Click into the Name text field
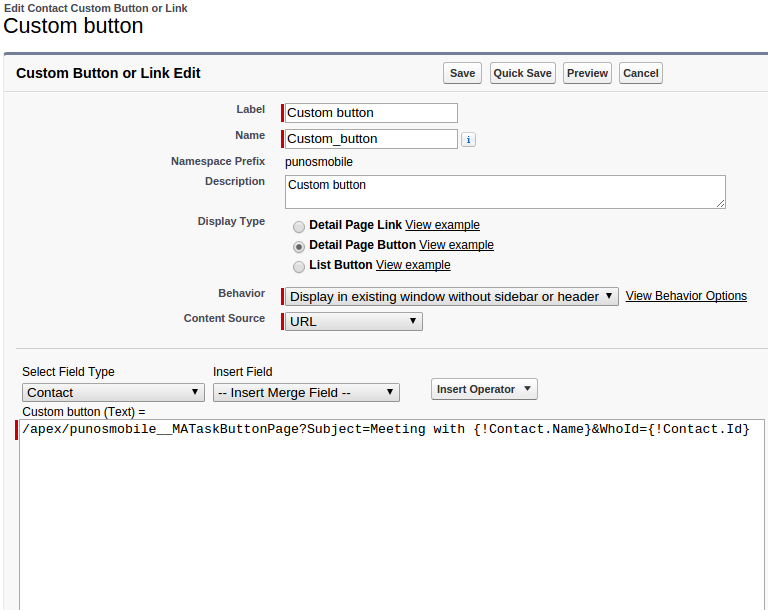The height and width of the screenshot is (610, 768). (371, 139)
